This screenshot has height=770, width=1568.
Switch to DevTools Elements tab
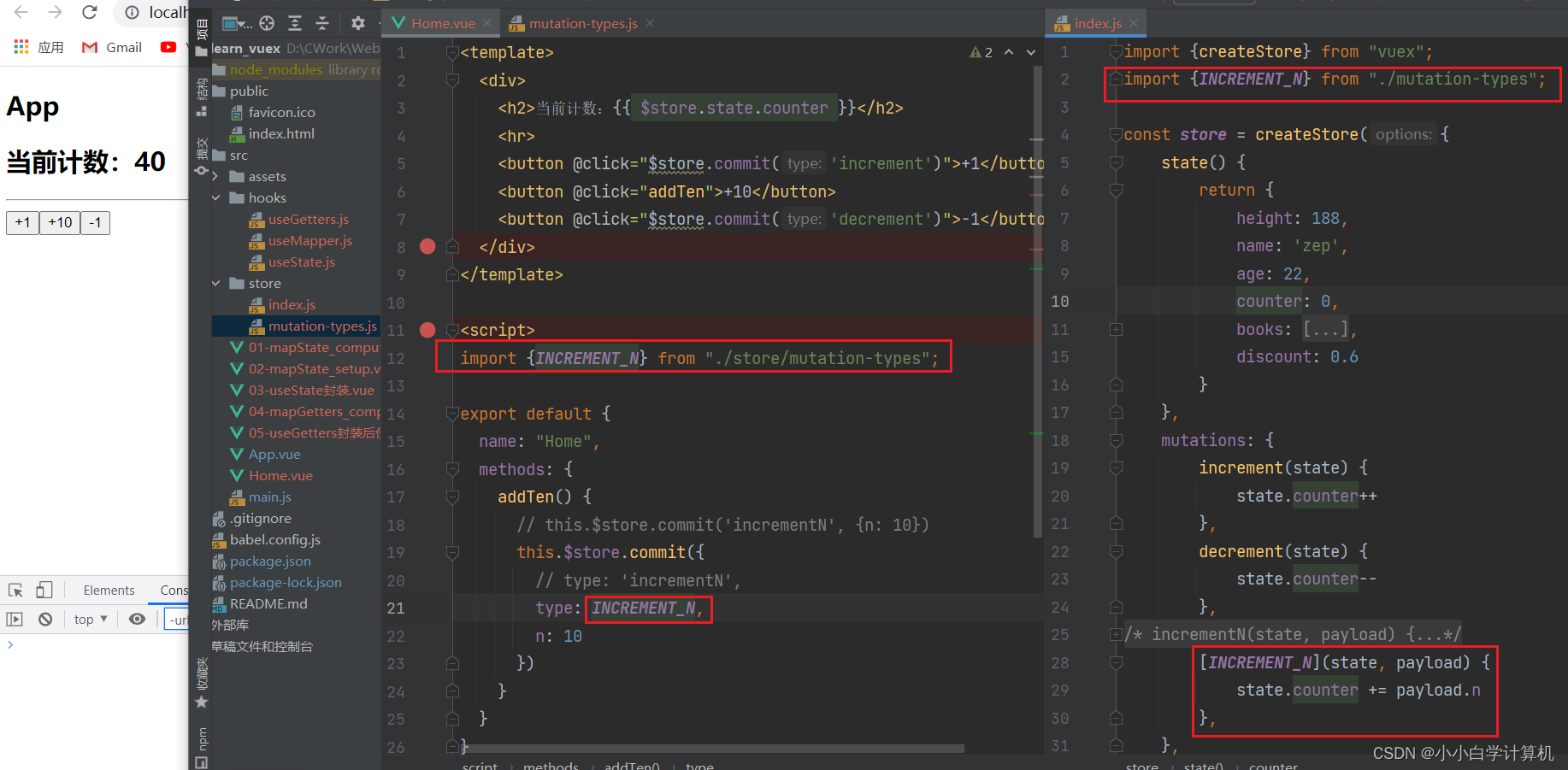pyautogui.click(x=109, y=590)
